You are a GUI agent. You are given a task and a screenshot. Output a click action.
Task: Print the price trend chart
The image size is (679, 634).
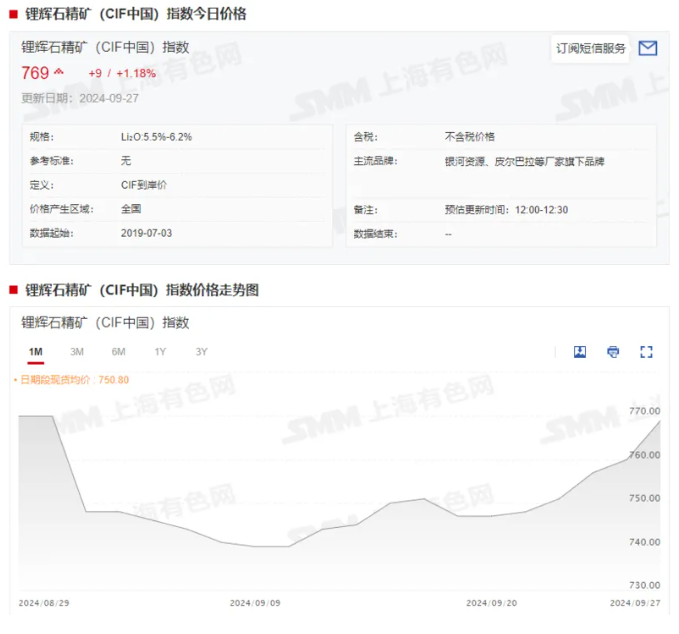point(613,352)
